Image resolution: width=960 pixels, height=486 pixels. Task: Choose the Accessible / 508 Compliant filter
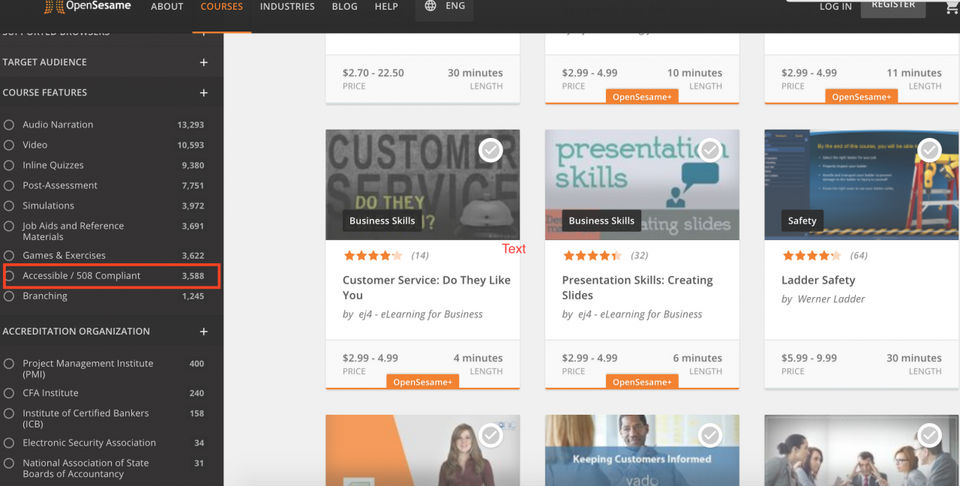[x=9, y=275]
